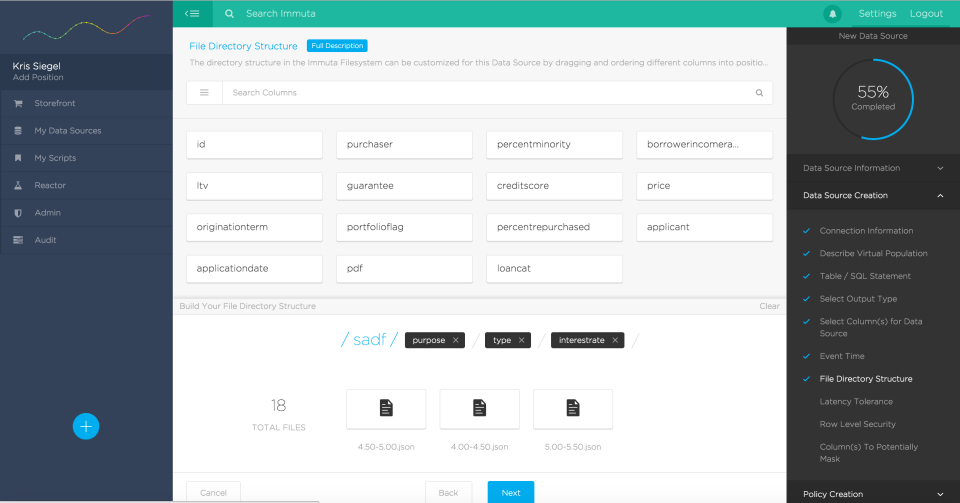Image resolution: width=960 pixels, height=503 pixels.
Task: Collapse Data Source Creation section
Action: point(873,195)
